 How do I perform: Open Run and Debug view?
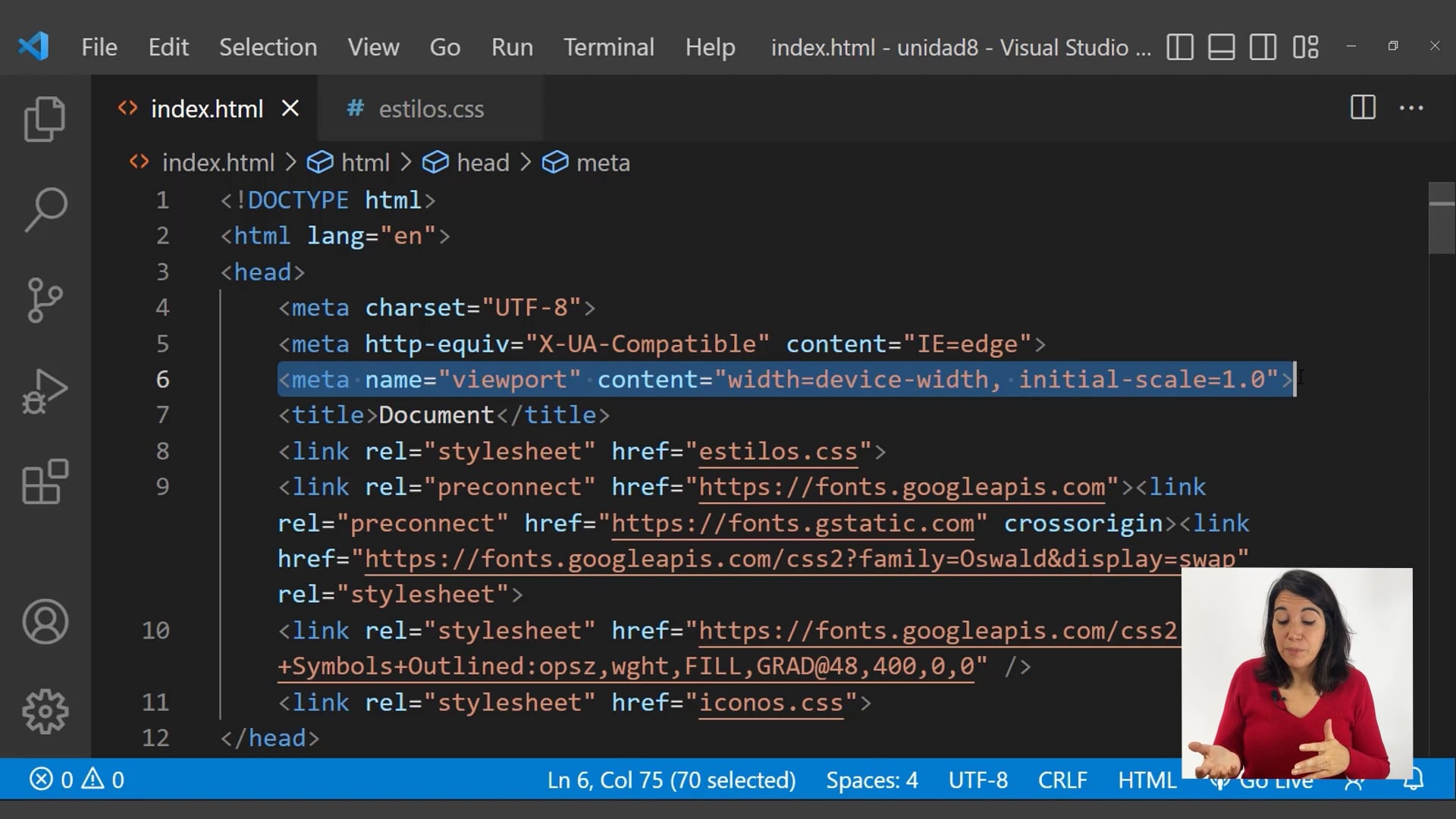[44, 391]
